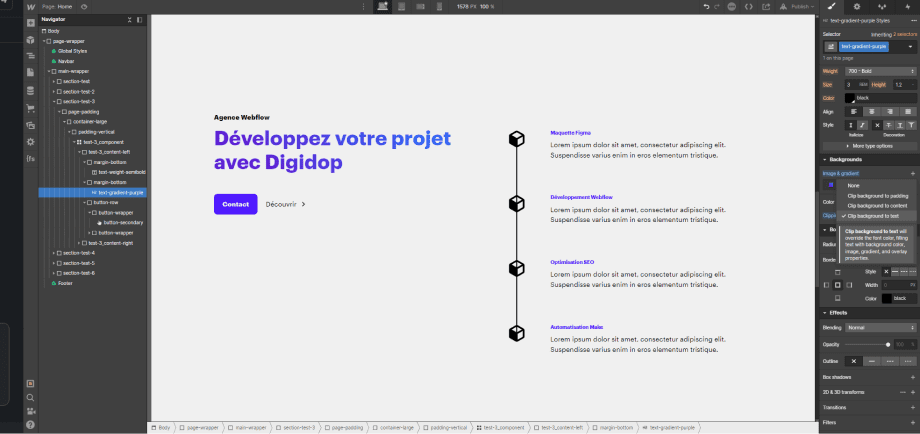This screenshot has height=434, width=920.
Task: Open the Components cube panel
Action: coord(31,40)
